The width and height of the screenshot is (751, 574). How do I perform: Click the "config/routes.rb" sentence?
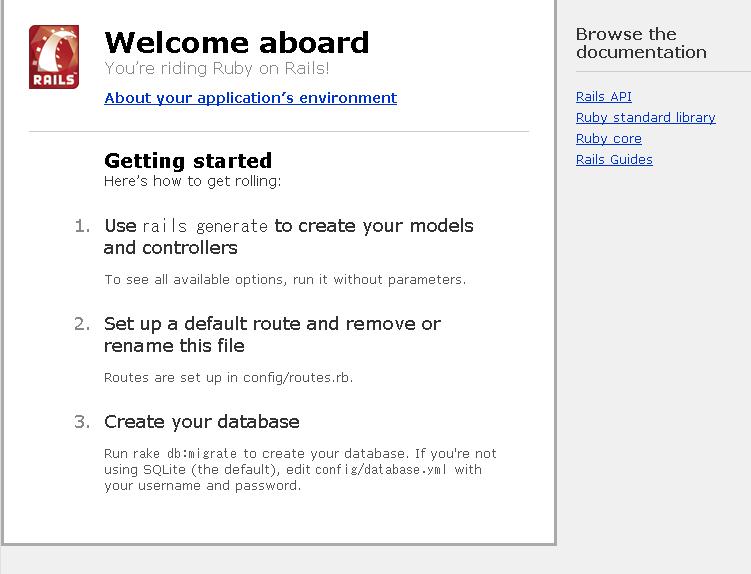(x=228, y=378)
